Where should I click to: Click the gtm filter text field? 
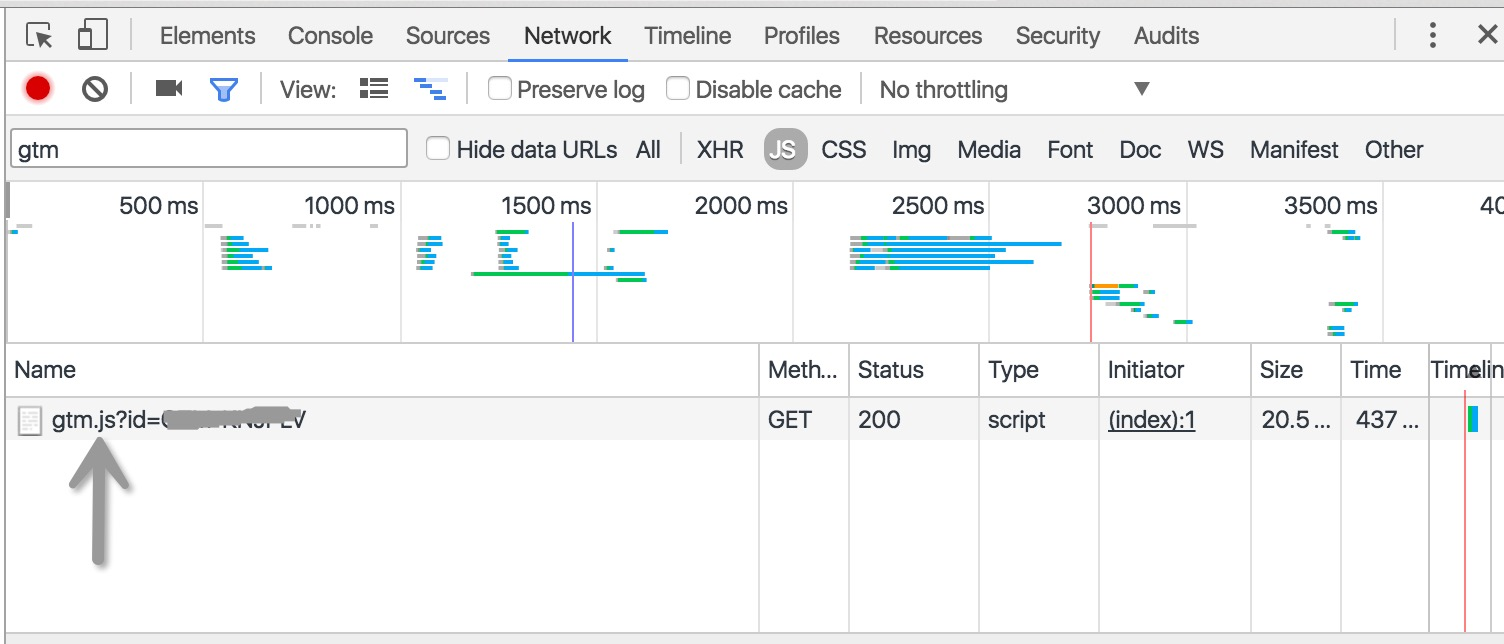tap(208, 149)
